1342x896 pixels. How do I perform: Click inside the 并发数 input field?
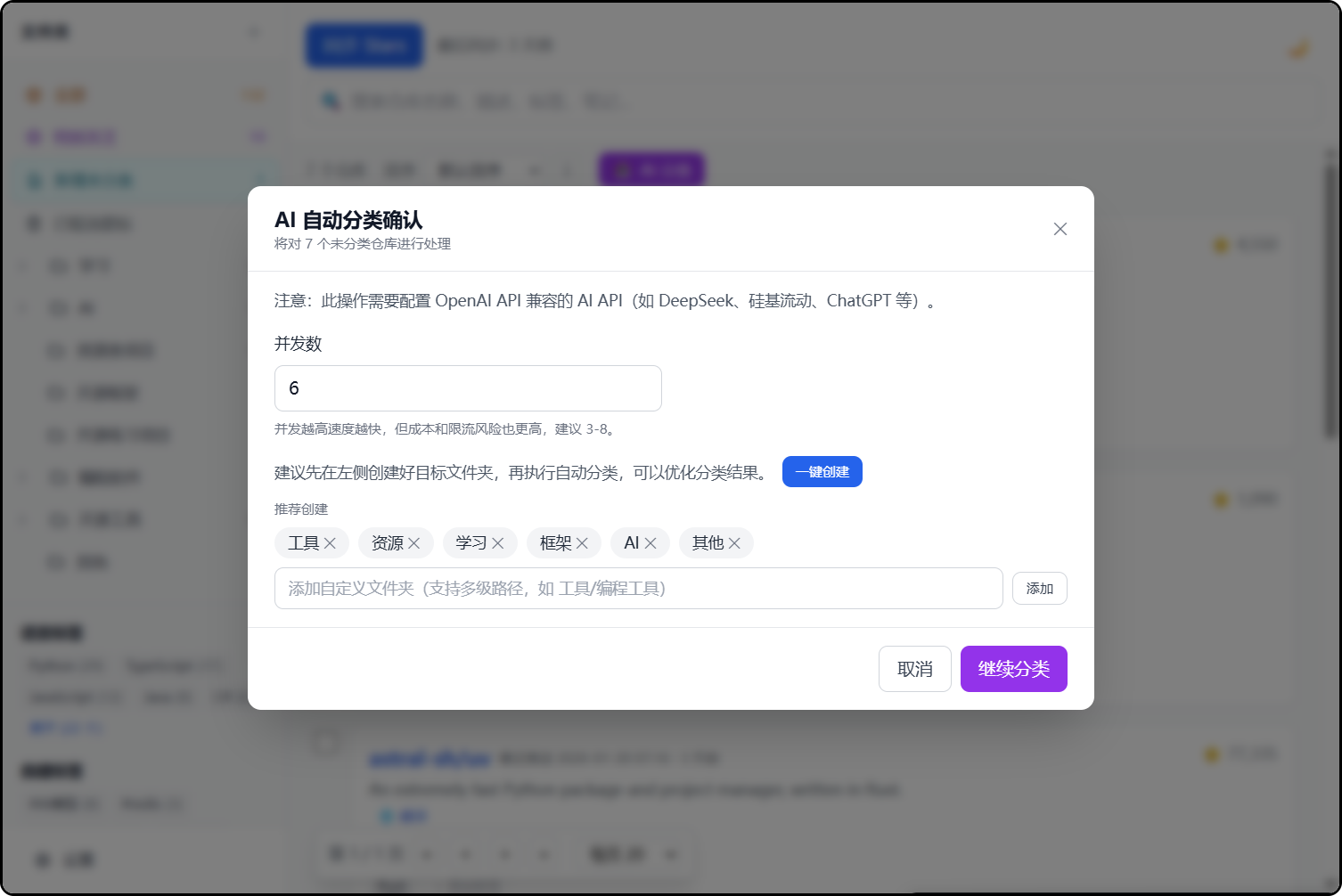click(x=467, y=388)
